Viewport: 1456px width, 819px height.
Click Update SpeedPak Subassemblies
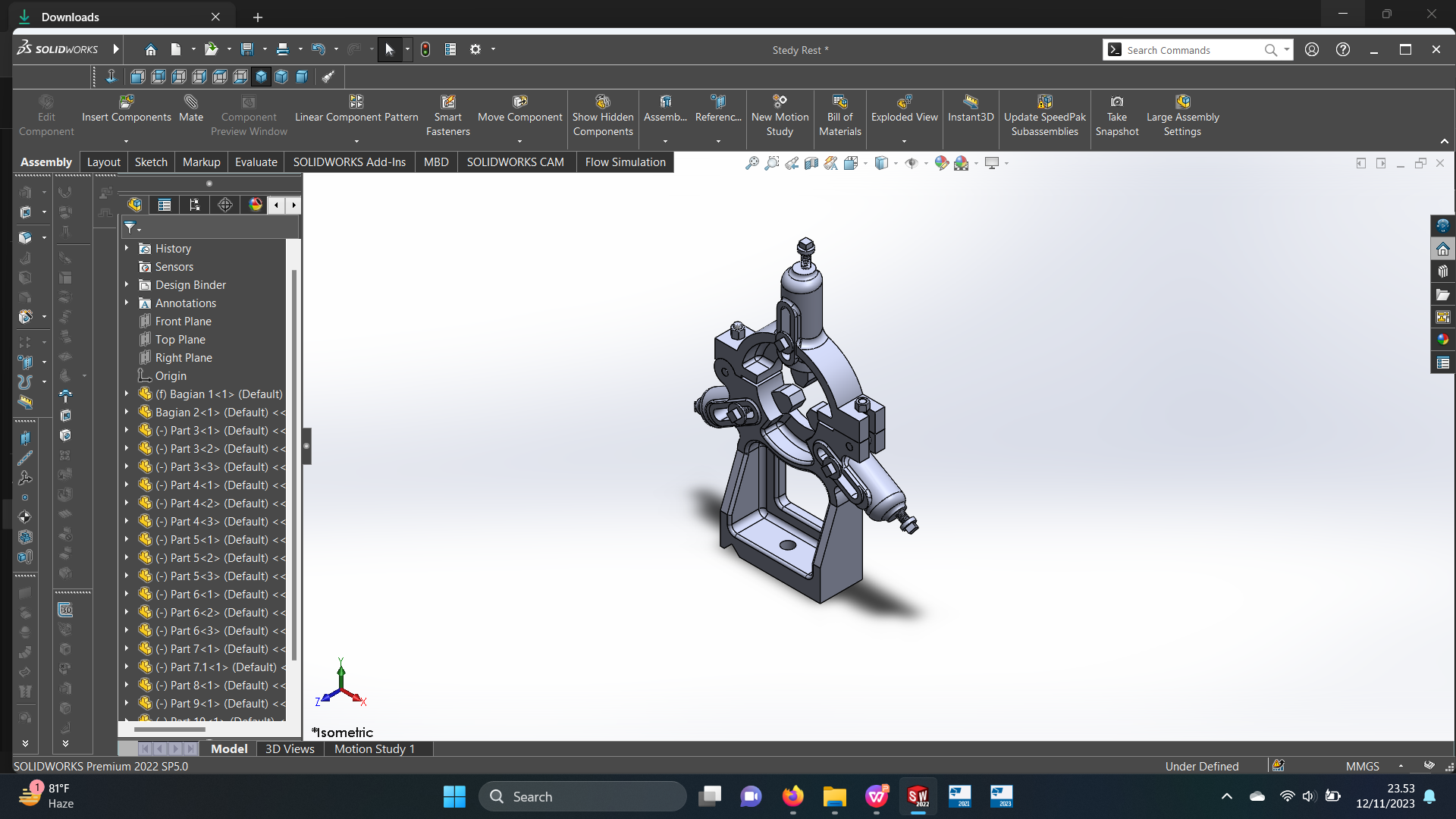pos(1044,115)
